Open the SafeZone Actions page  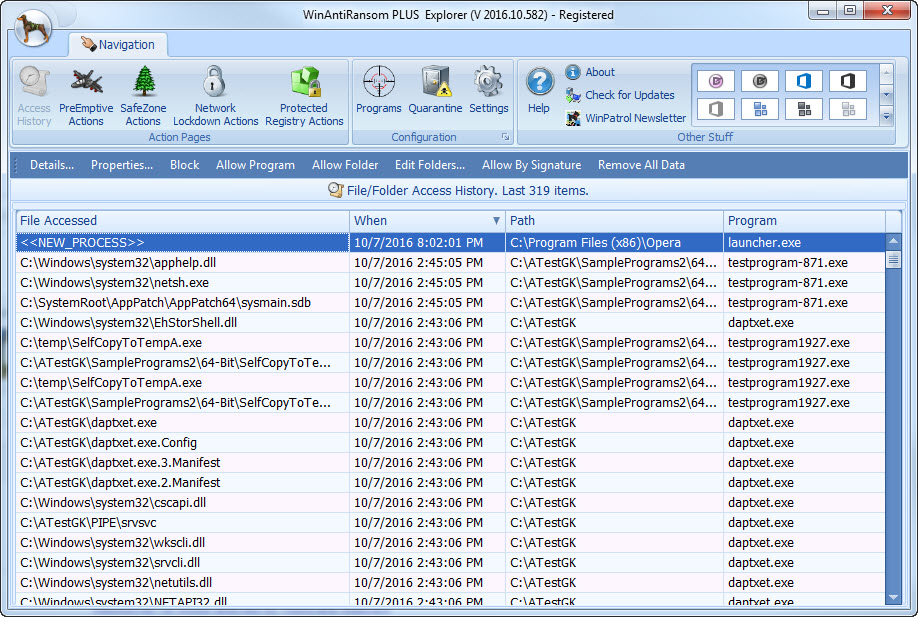point(143,97)
